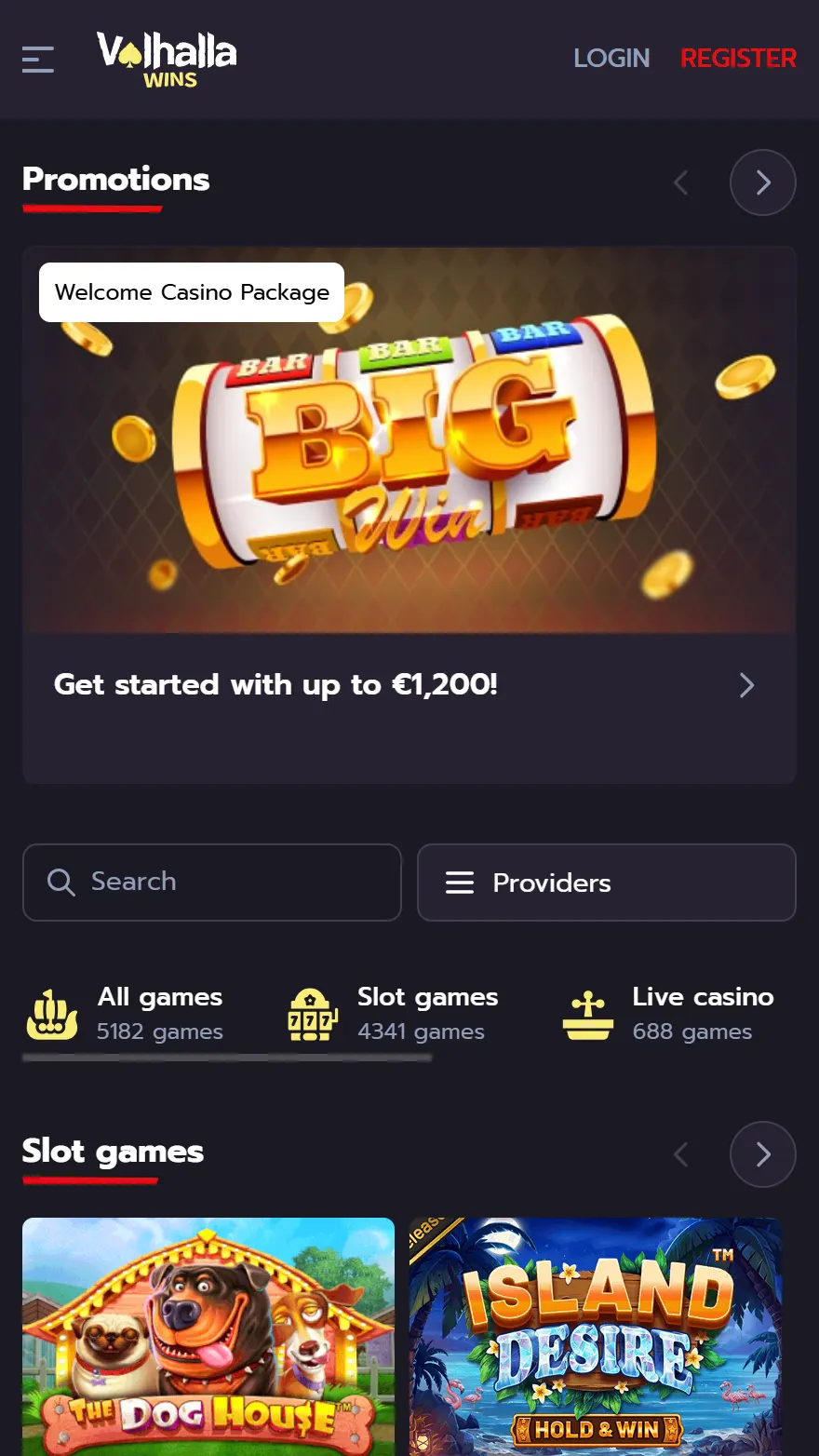
Task: Click the REGISTER link
Action: point(738,58)
